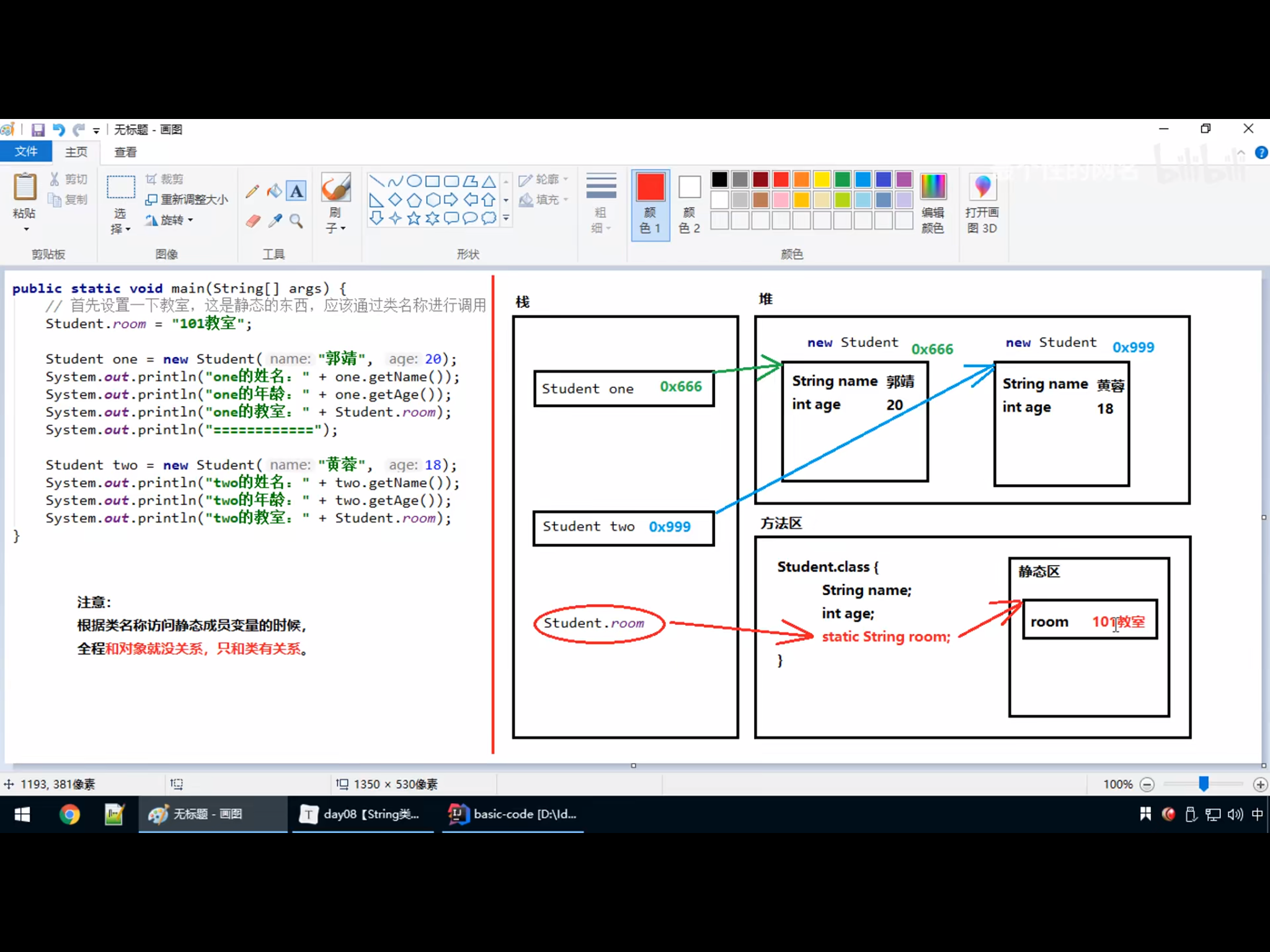1270x952 pixels.
Task: Open Paint 3D button
Action: pyautogui.click(x=982, y=203)
